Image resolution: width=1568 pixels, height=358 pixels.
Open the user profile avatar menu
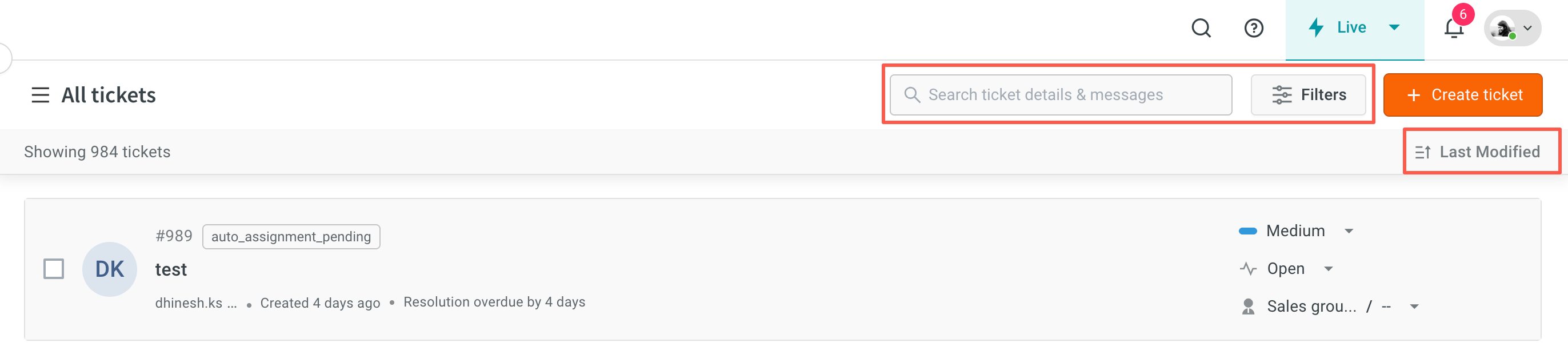1512,28
